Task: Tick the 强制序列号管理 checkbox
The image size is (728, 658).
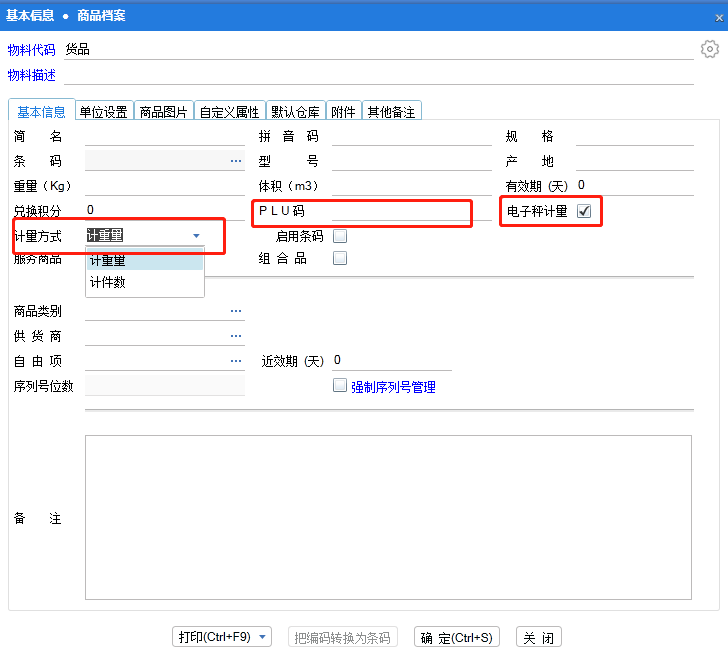Action: point(340,386)
